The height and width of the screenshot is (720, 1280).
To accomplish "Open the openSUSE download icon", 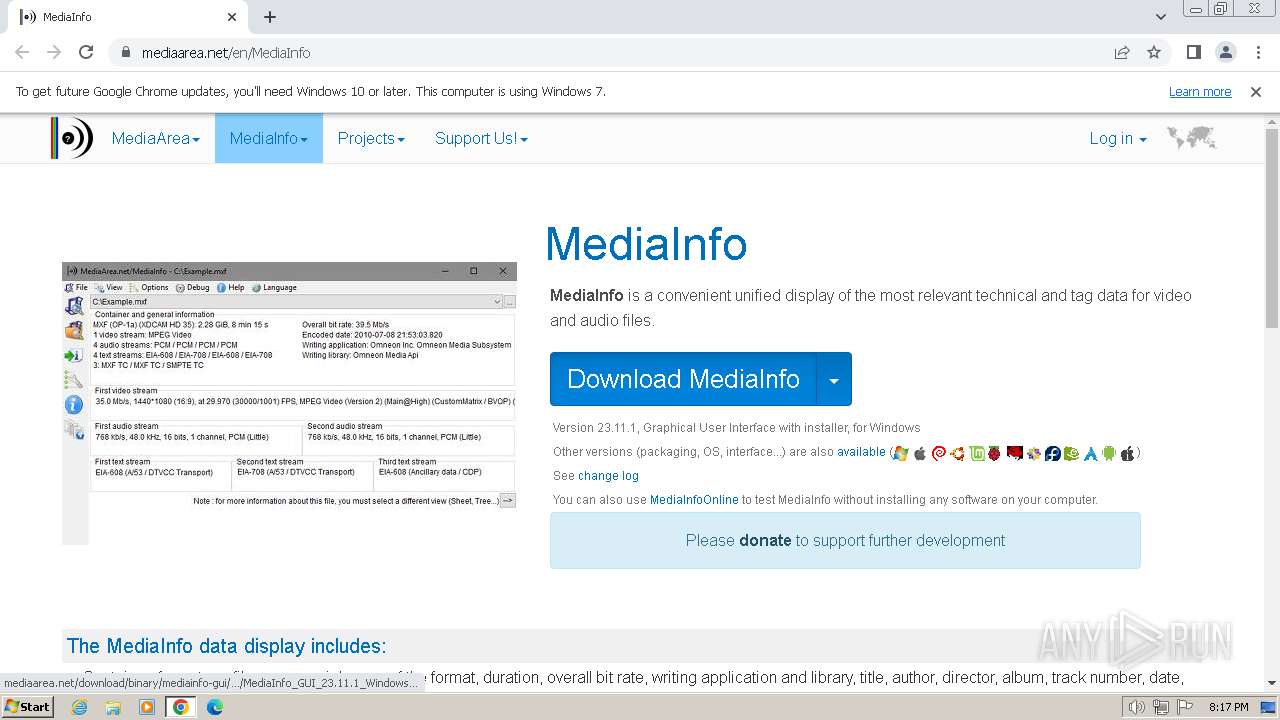I will [x=1071, y=453].
